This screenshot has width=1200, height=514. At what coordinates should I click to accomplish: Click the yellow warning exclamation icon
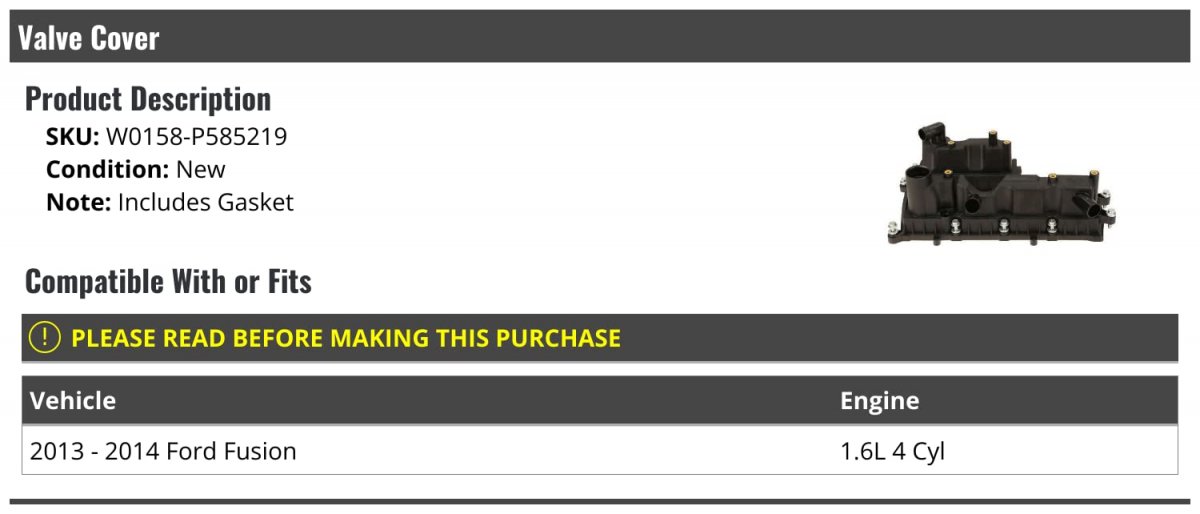[45, 338]
